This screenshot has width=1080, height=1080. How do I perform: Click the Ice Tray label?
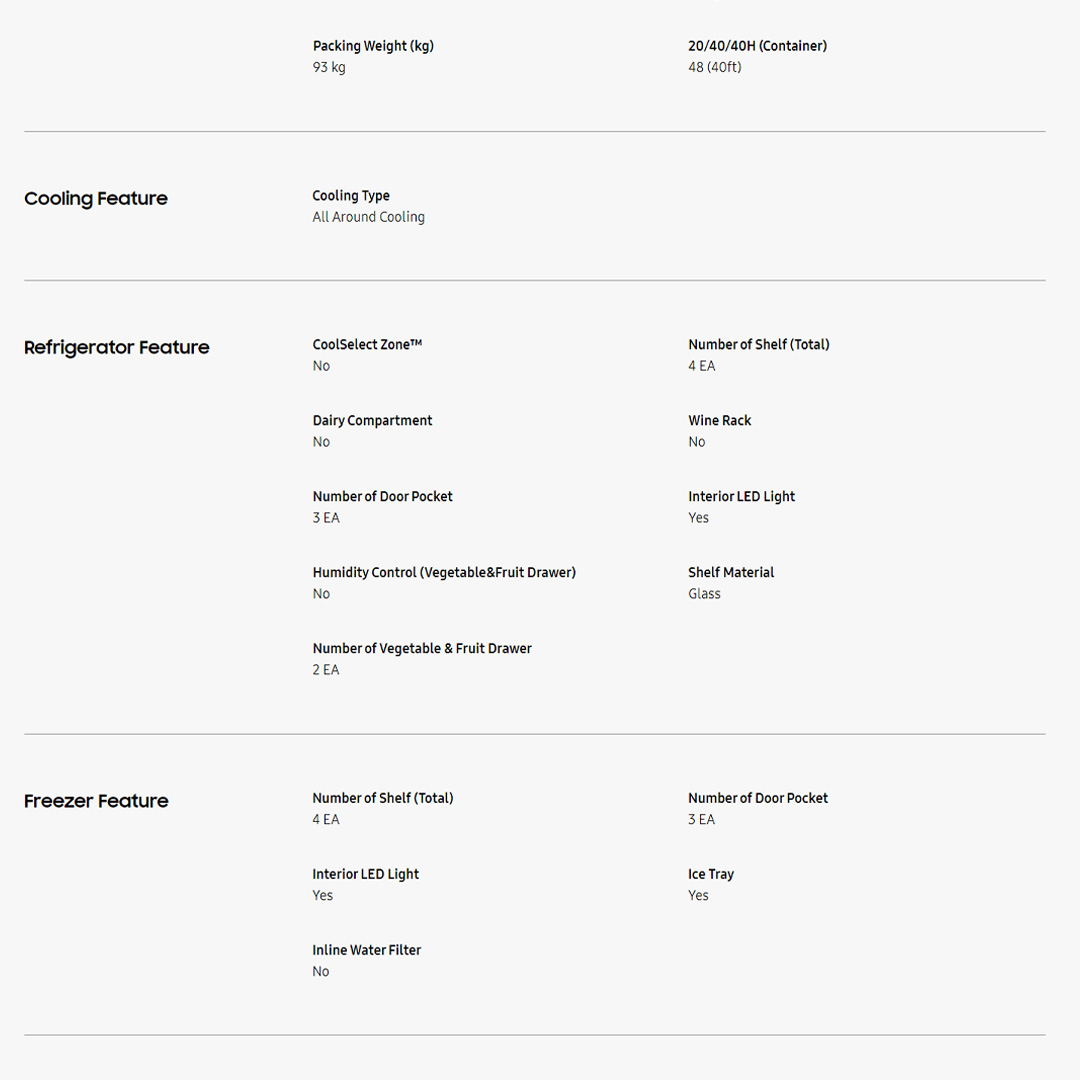[x=711, y=875]
